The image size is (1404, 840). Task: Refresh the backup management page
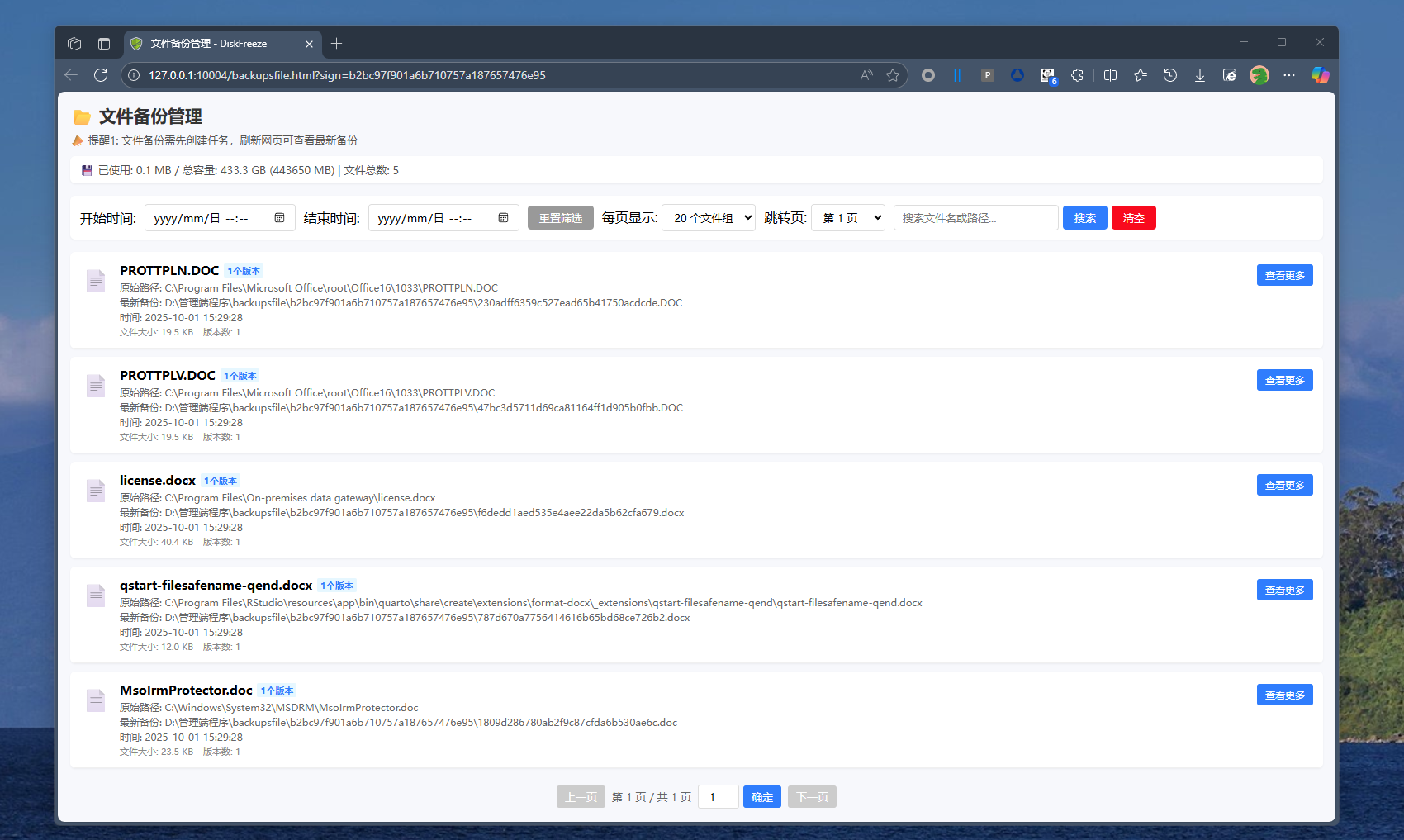point(101,75)
